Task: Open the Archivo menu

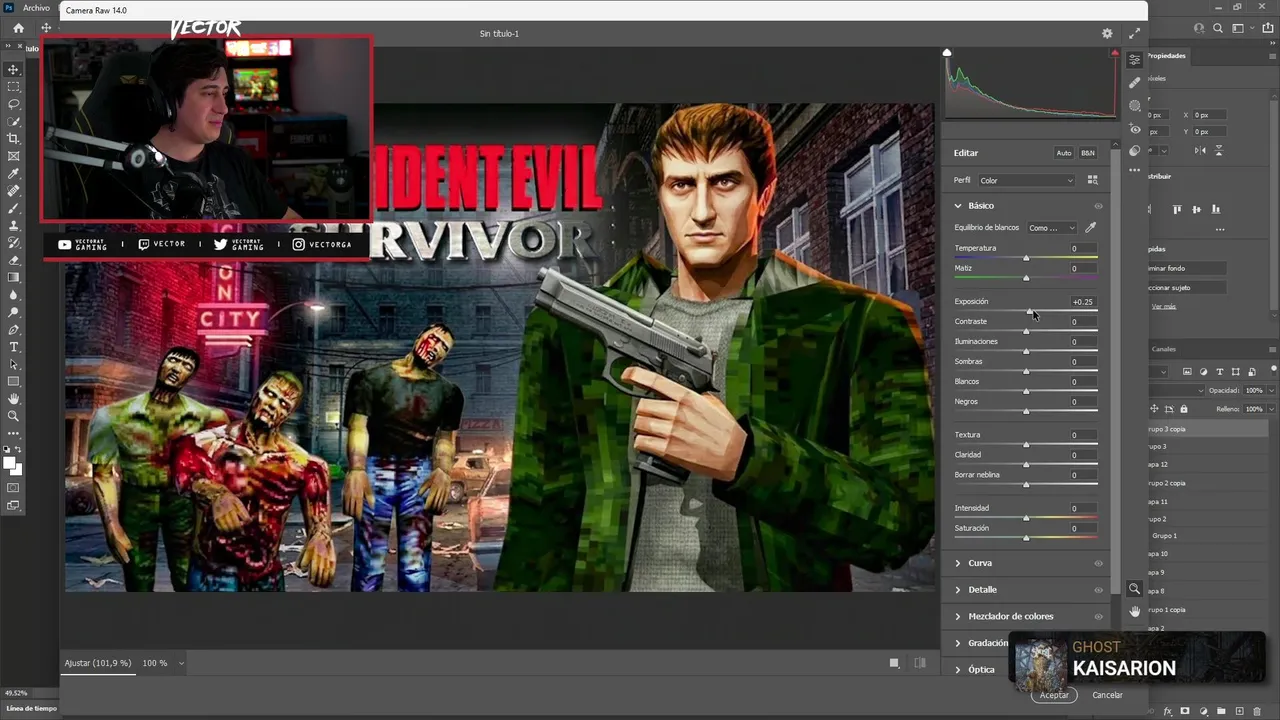Action: (35, 8)
